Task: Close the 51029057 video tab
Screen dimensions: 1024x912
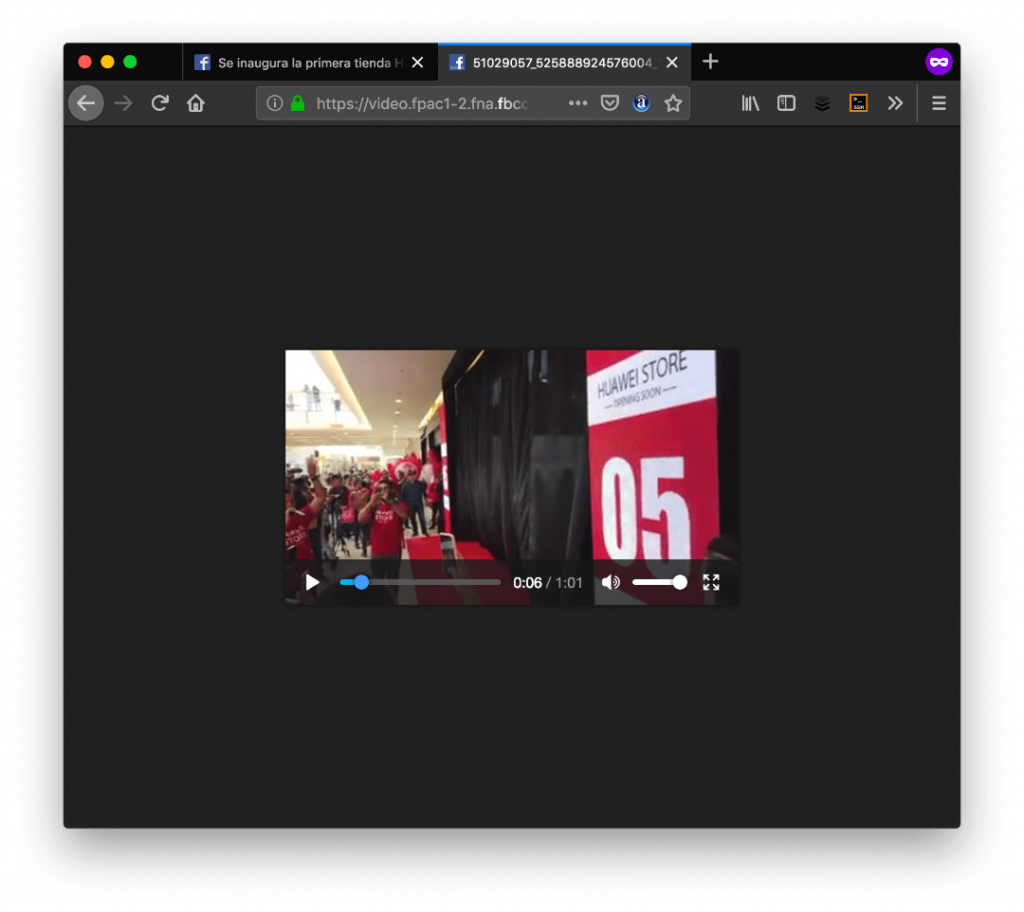Action: 672,63
